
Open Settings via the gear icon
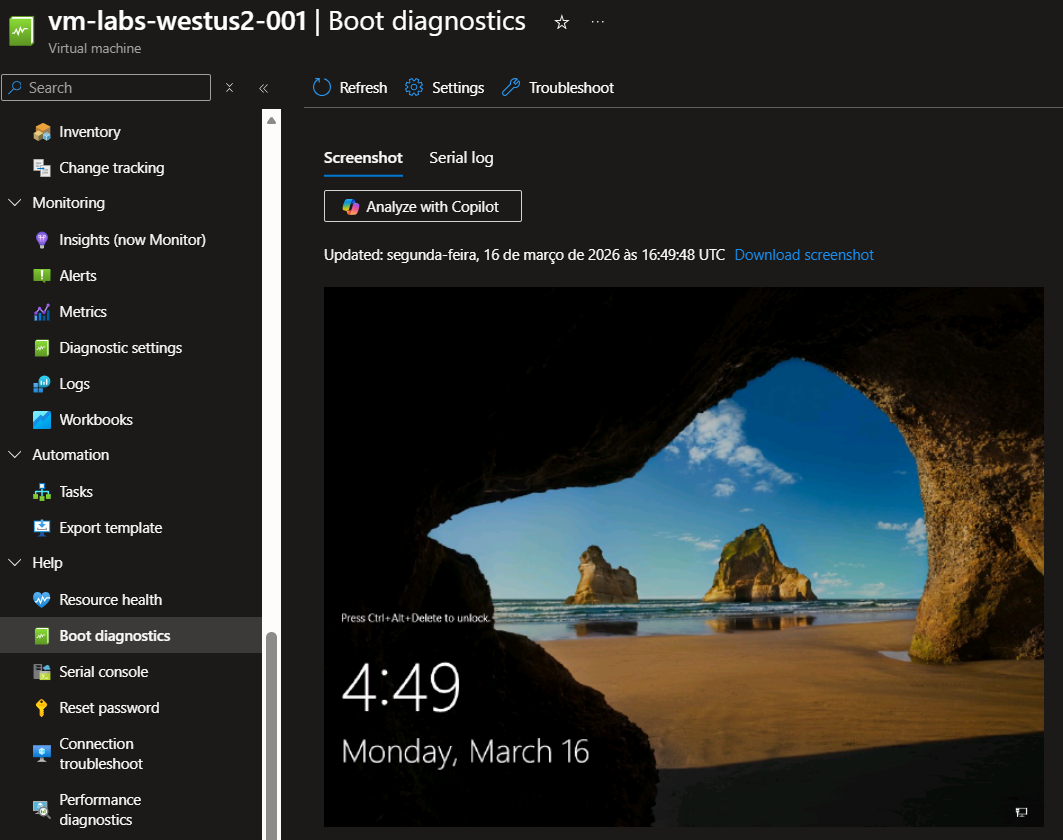(x=414, y=88)
